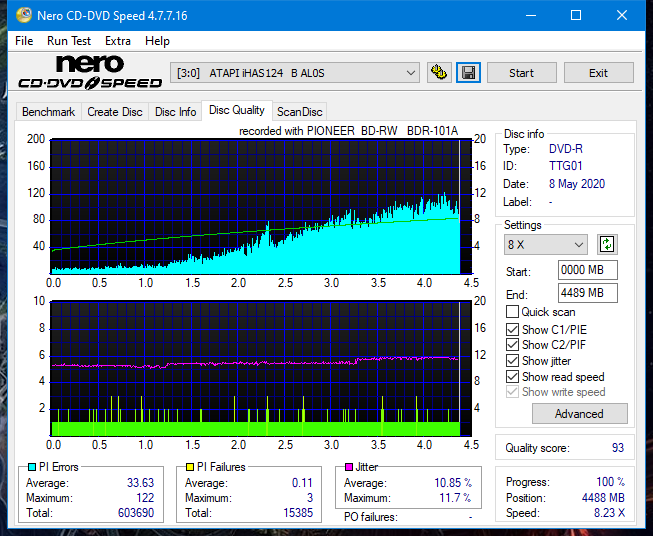
Task: Click the Position 4488 MB value
Action: (x=603, y=498)
